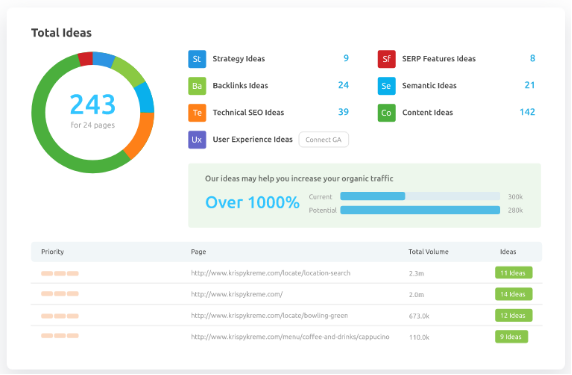Click the blue St Strategy Ideas icon
The height and width of the screenshot is (375, 572).
197,59
